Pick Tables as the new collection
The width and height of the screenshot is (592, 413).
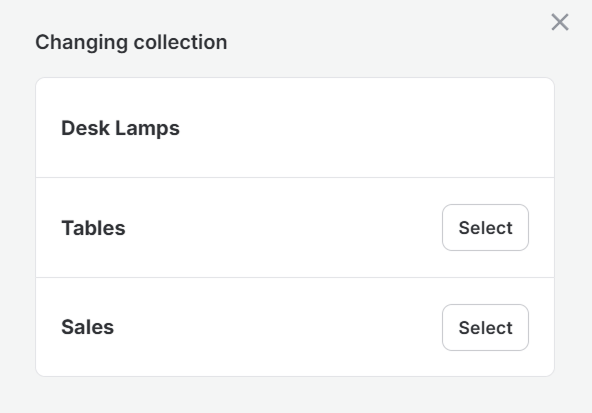pyautogui.click(x=486, y=228)
